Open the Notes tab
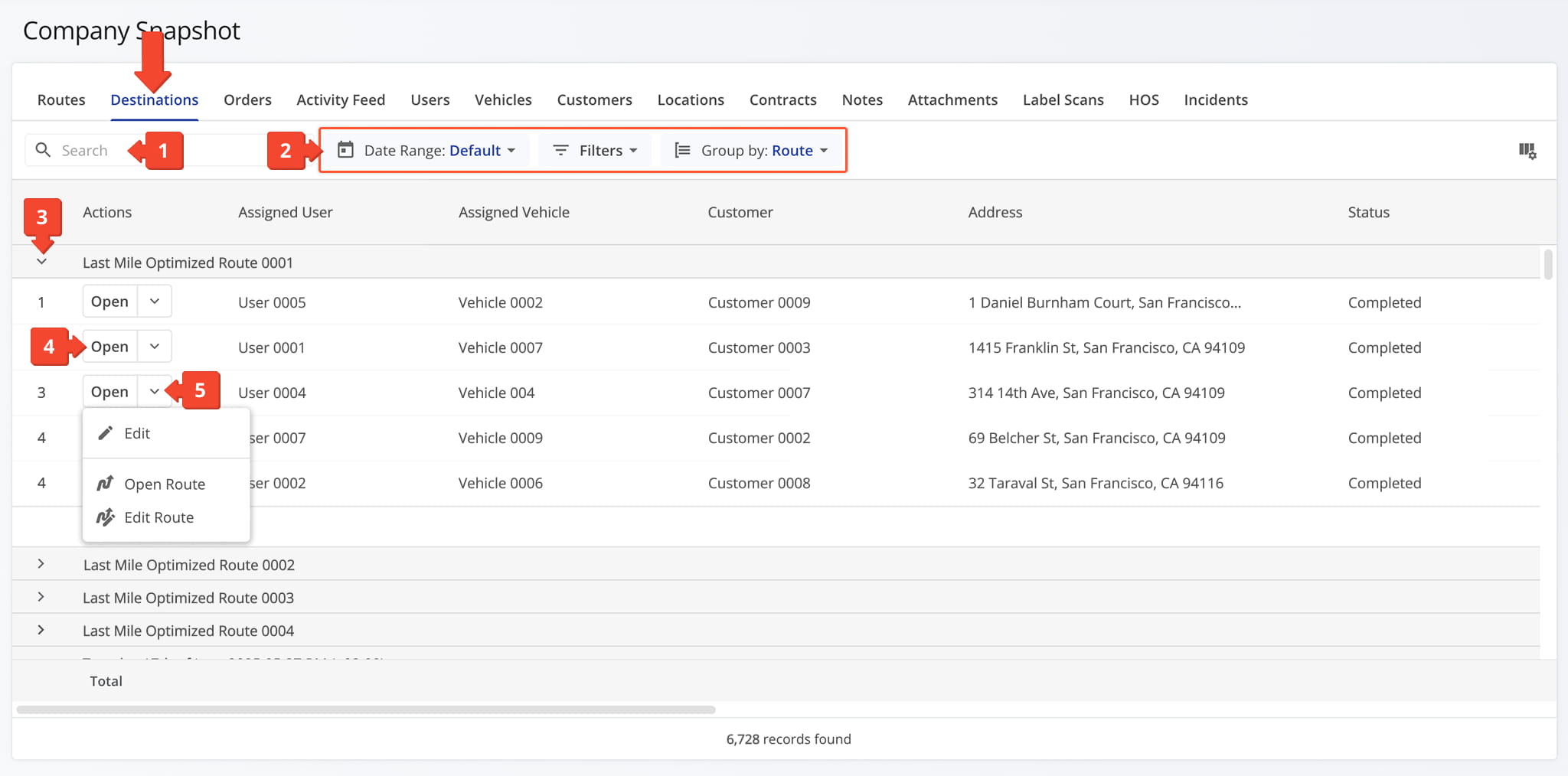Viewport: 1568px width, 776px height. coord(862,99)
